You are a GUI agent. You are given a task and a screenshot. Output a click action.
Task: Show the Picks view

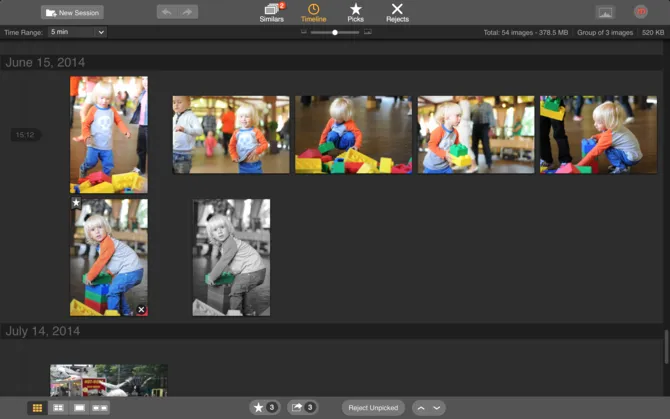click(355, 12)
